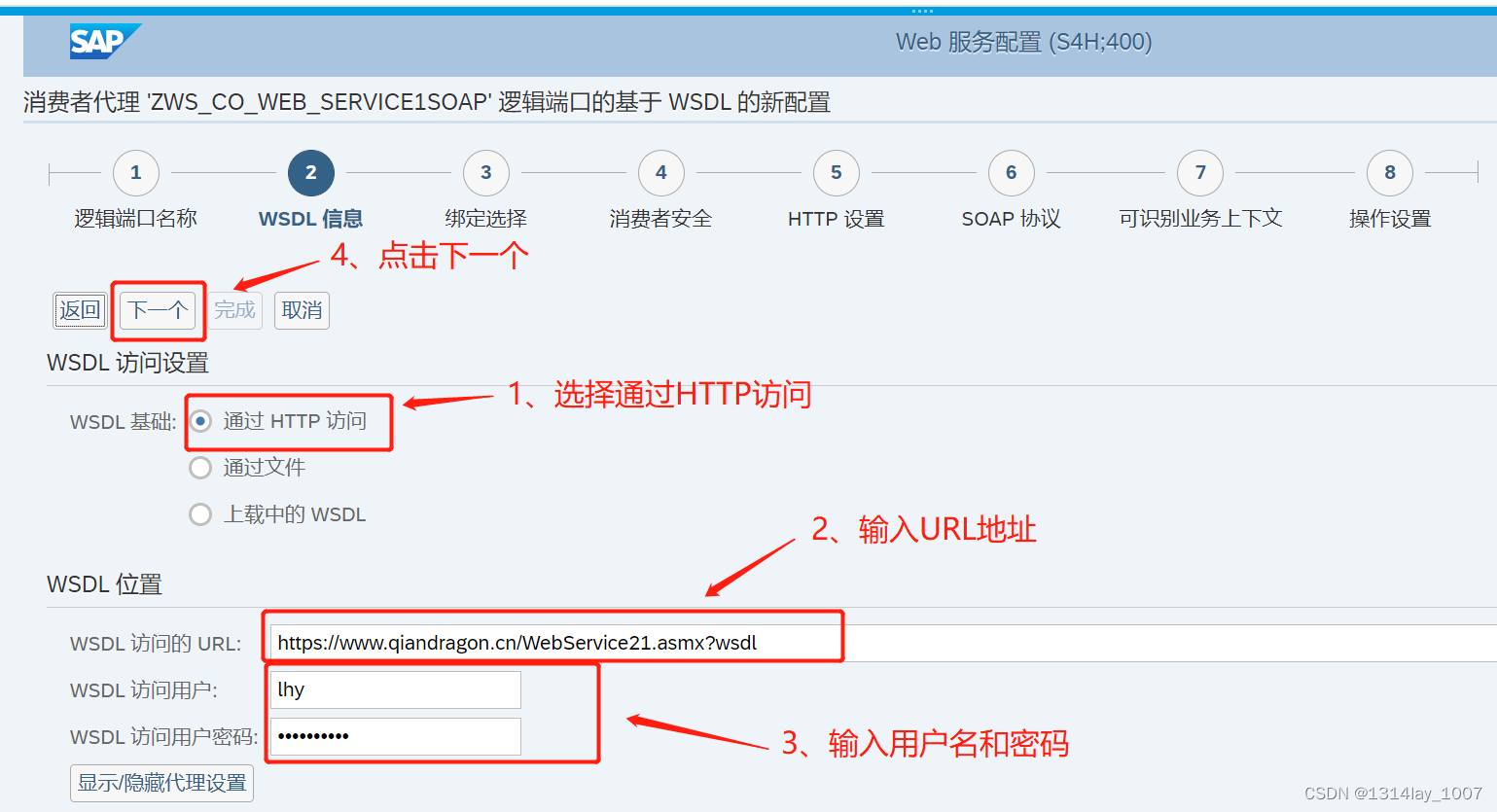Focus the WSDL 访问用户密码 field
The height and width of the screenshot is (812, 1497).
pos(395,736)
